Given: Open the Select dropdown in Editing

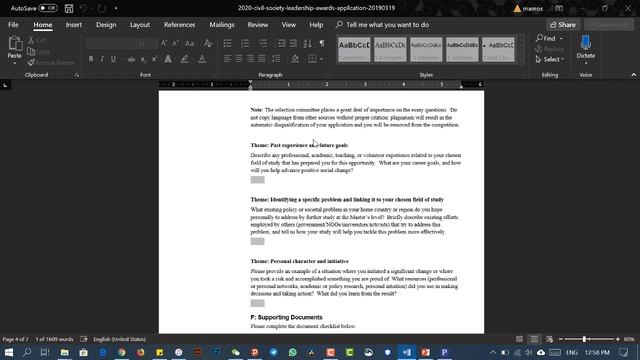Looking at the screenshot, I should pyautogui.click(x=551, y=60).
